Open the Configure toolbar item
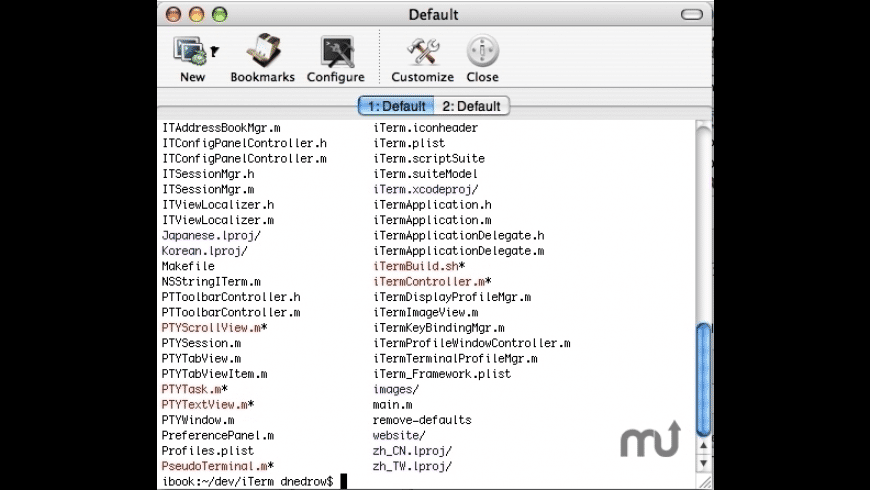 (336, 58)
